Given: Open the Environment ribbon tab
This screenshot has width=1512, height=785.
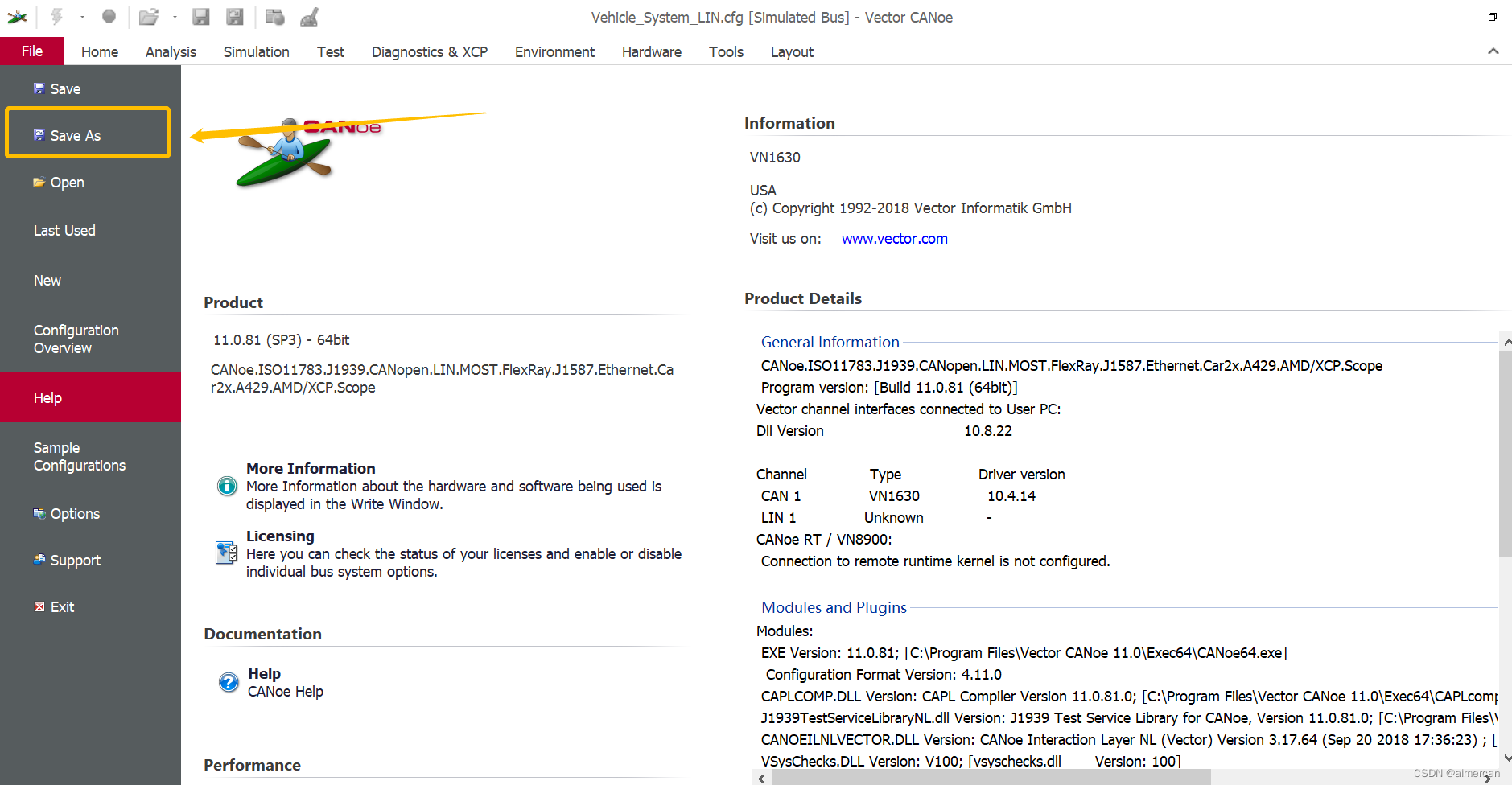Looking at the screenshot, I should coord(554,52).
